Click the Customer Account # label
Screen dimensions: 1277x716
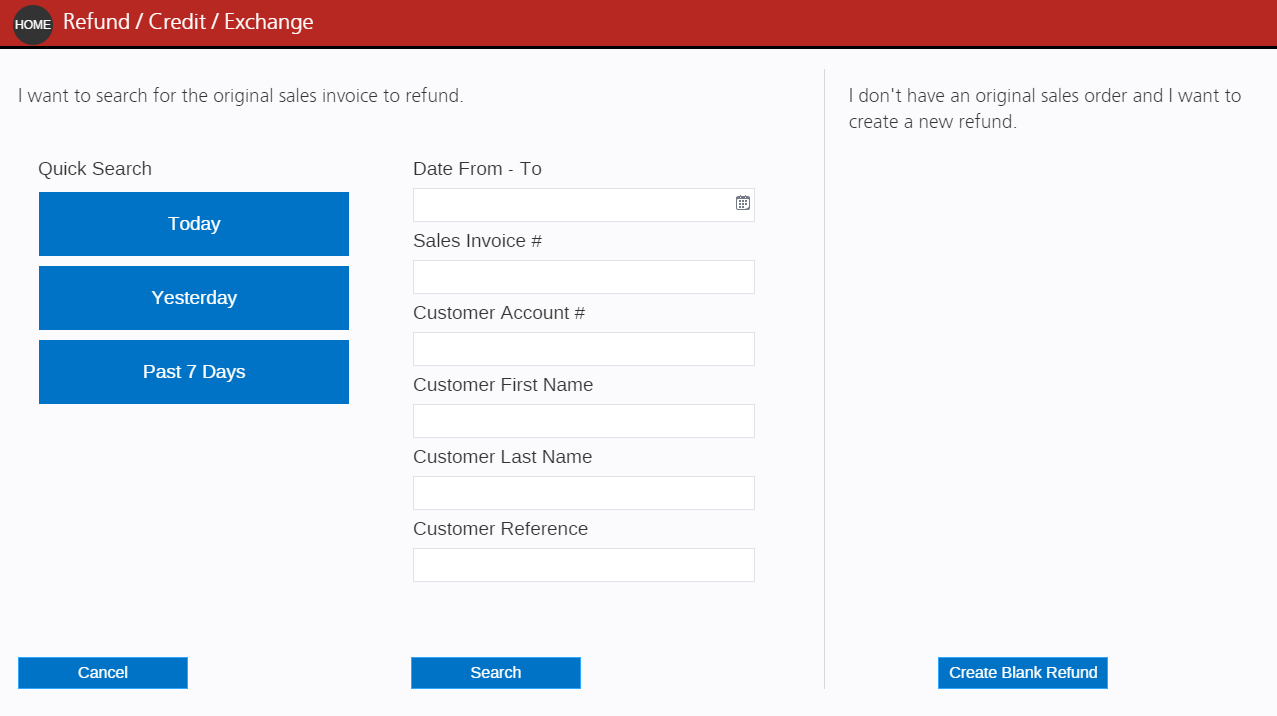tap(499, 313)
